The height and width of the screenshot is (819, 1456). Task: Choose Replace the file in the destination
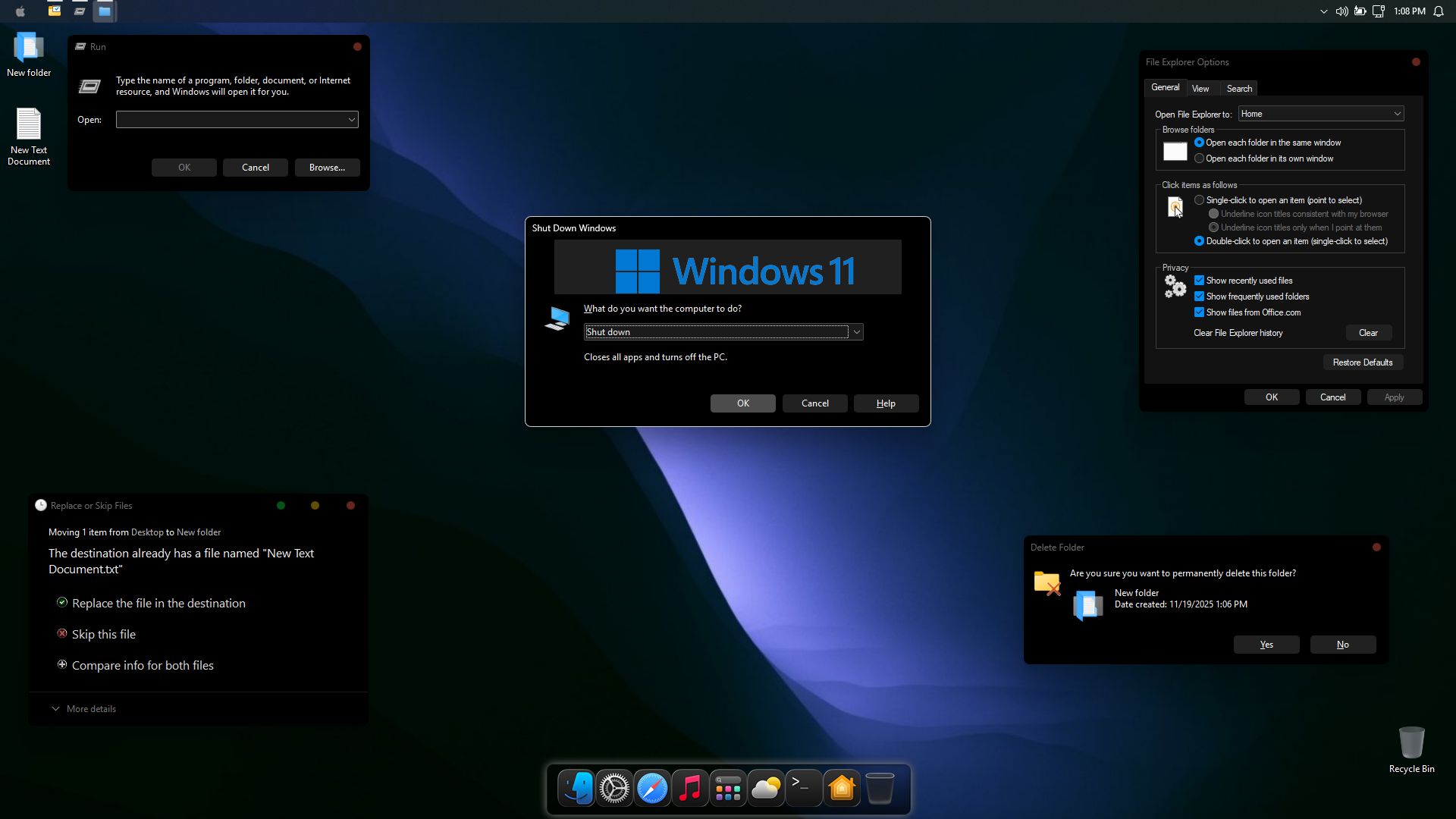click(158, 604)
